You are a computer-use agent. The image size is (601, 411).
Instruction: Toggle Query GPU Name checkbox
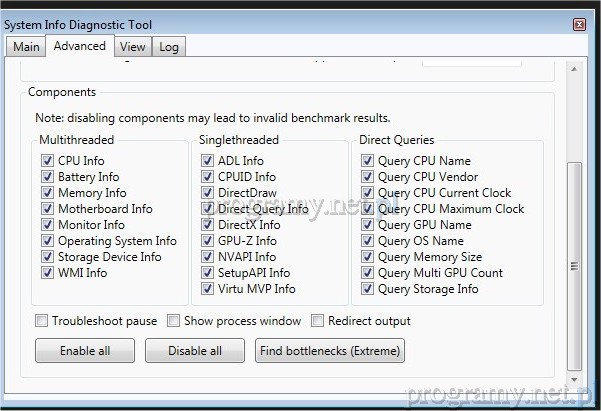(368, 225)
